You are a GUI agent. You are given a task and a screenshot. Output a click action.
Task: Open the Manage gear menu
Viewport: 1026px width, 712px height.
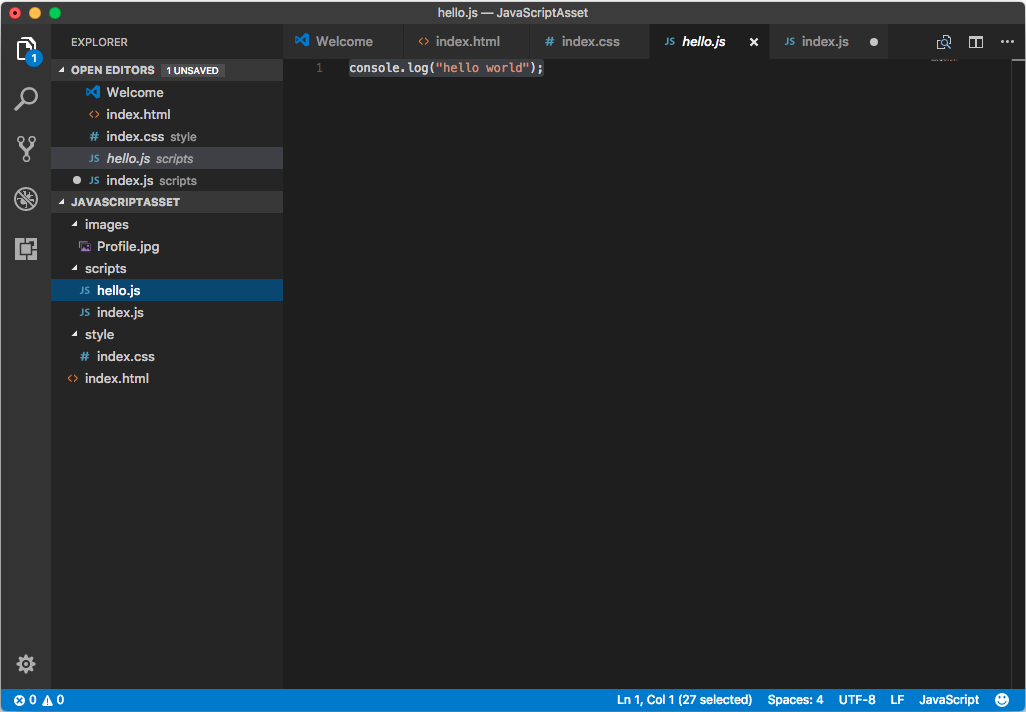click(x=26, y=664)
